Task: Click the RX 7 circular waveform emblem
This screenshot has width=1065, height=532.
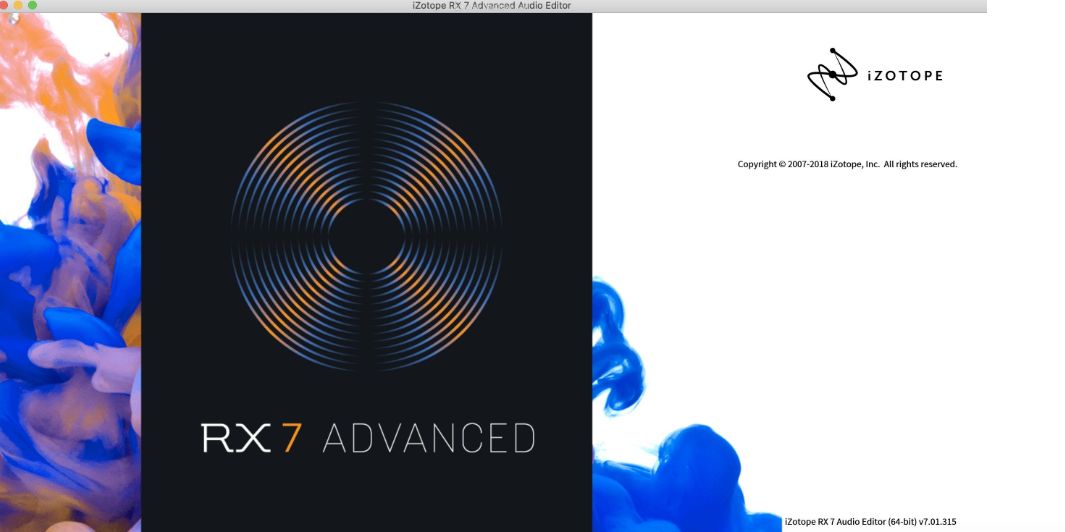Action: (x=367, y=236)
